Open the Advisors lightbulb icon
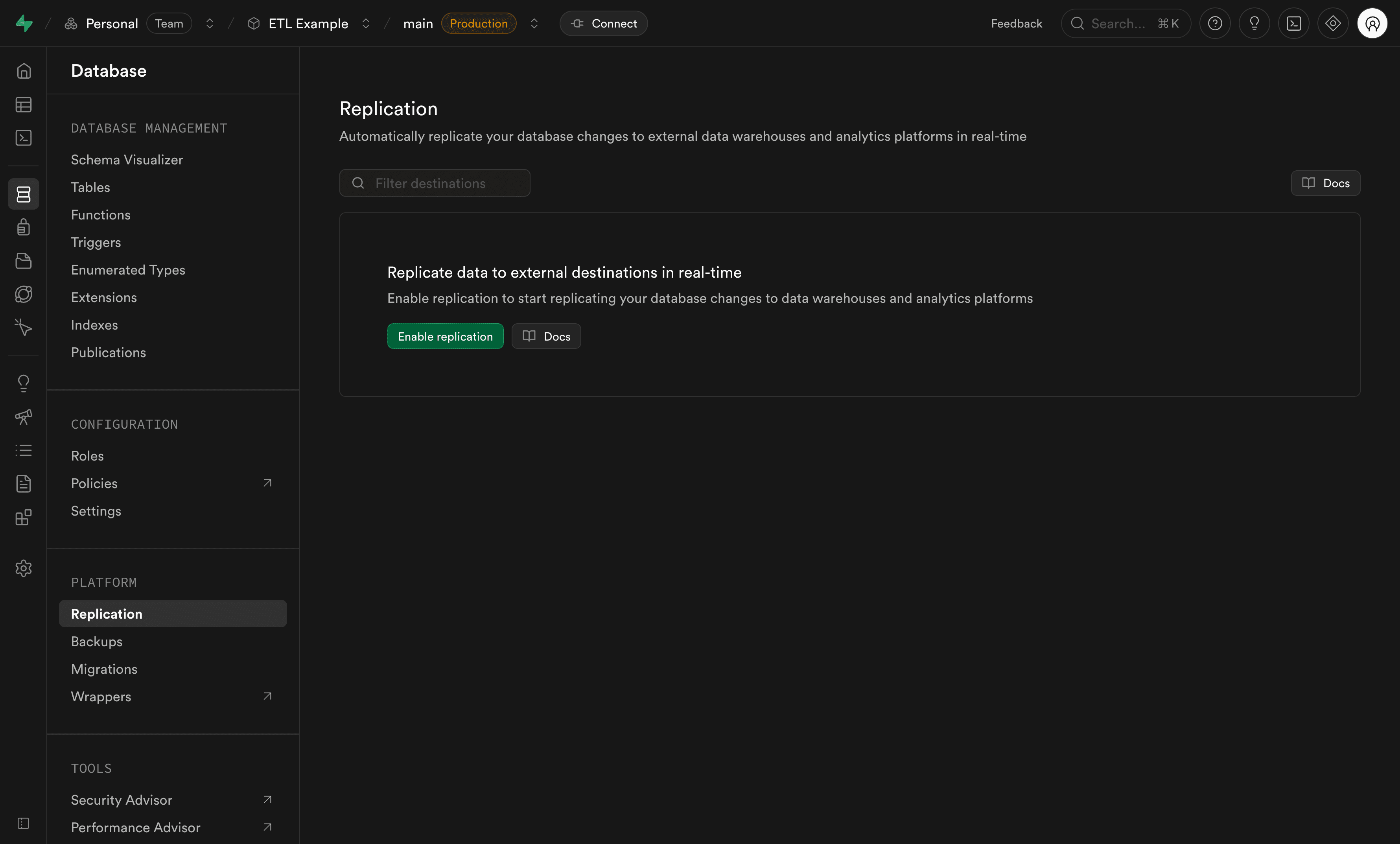 tap(23, 383)
